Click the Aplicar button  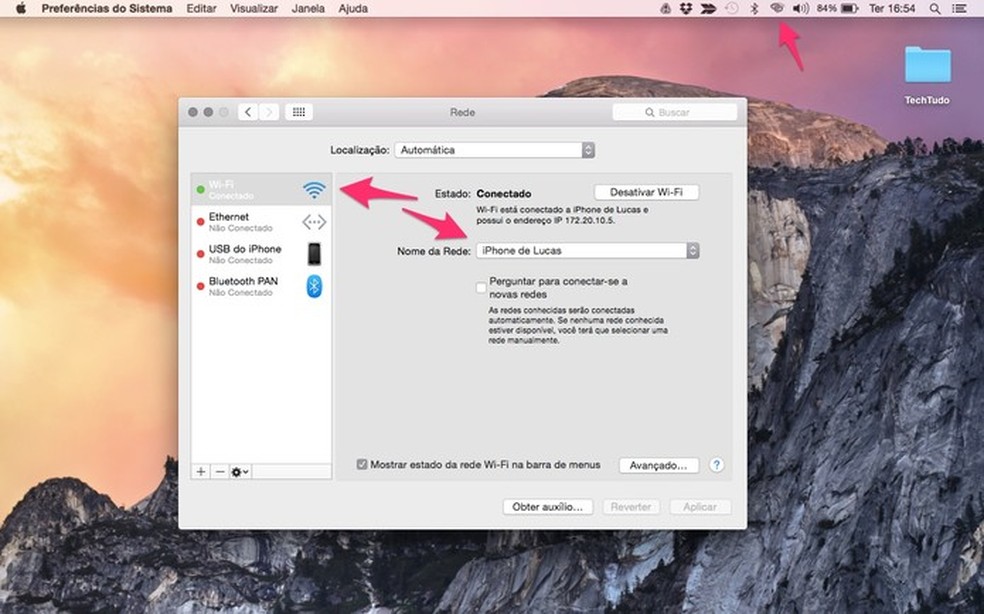pyautogui.click(x=700, y=507)
